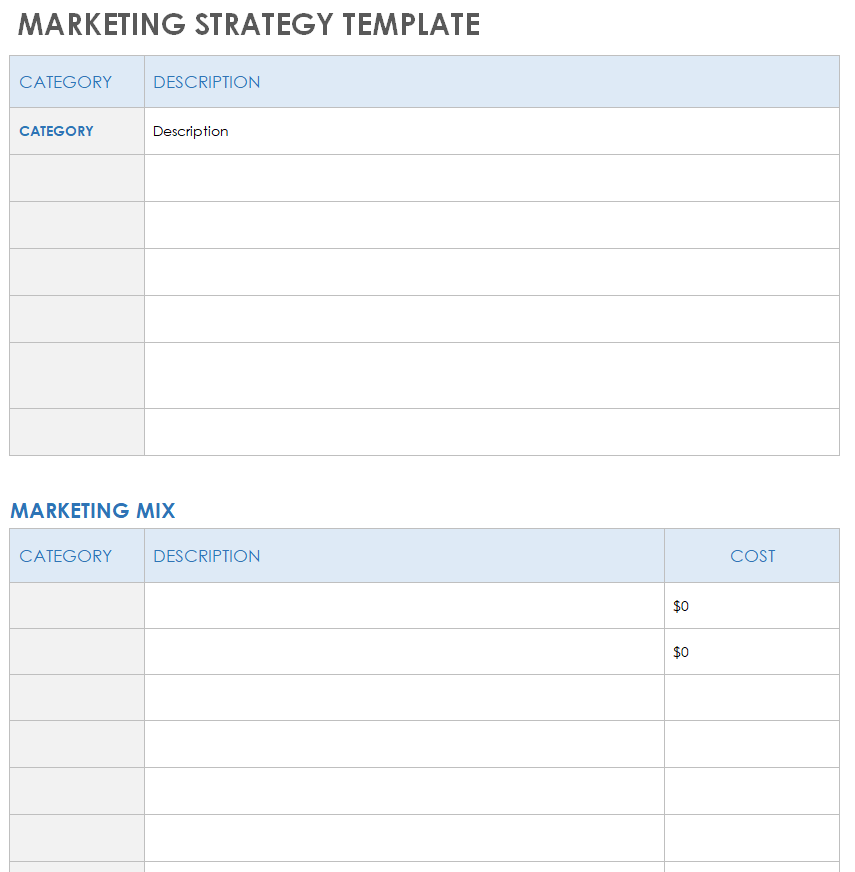Click first description cell in Marketing Mix table
Screen dimensions: 855x872
coord(404,606)
